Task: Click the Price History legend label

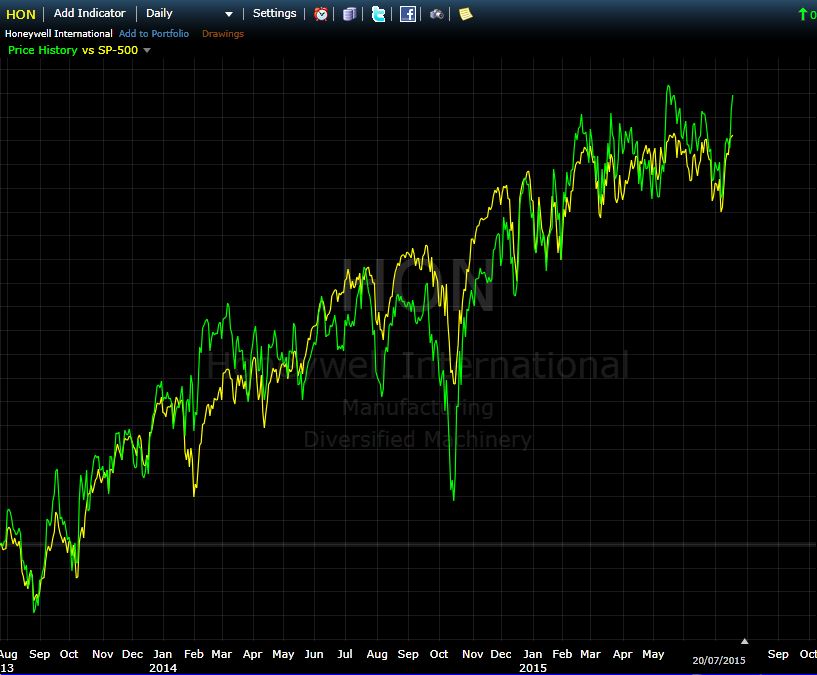Action: point(42,50)
